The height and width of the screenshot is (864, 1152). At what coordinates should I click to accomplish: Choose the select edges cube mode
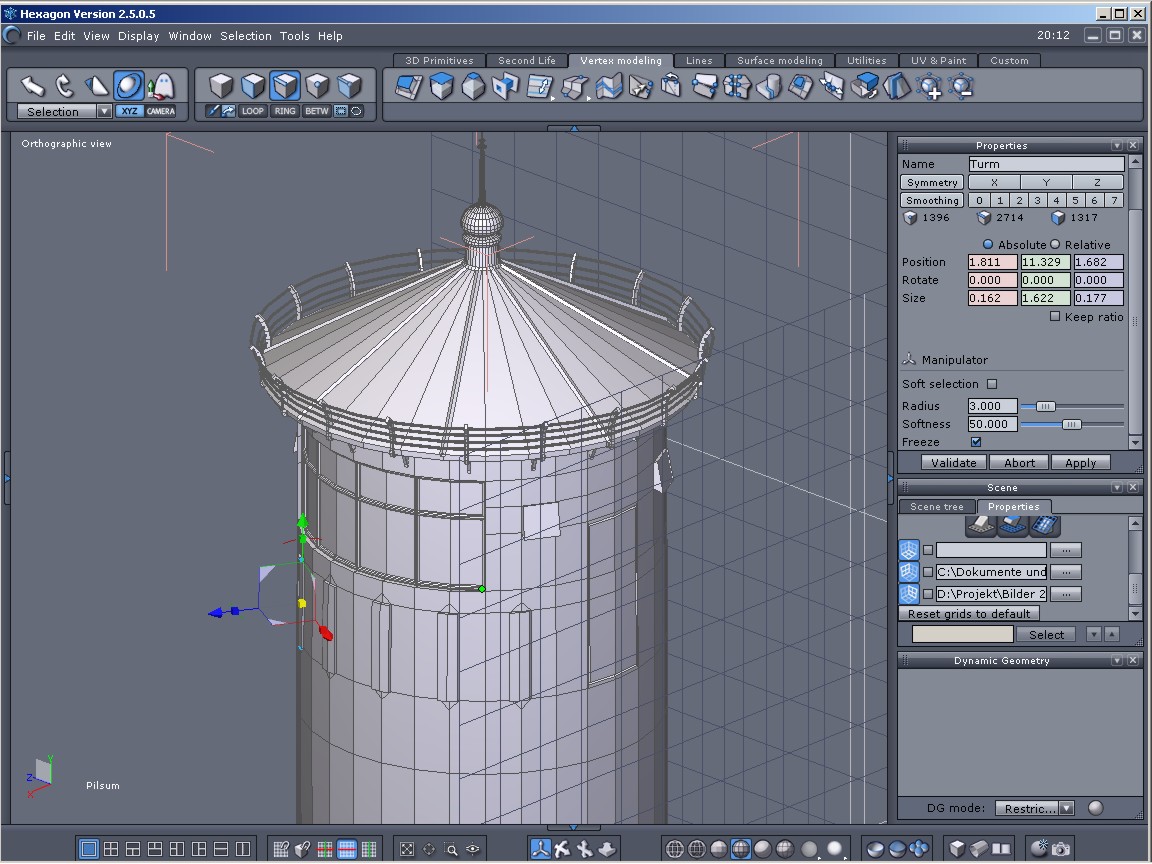point(285,86)
